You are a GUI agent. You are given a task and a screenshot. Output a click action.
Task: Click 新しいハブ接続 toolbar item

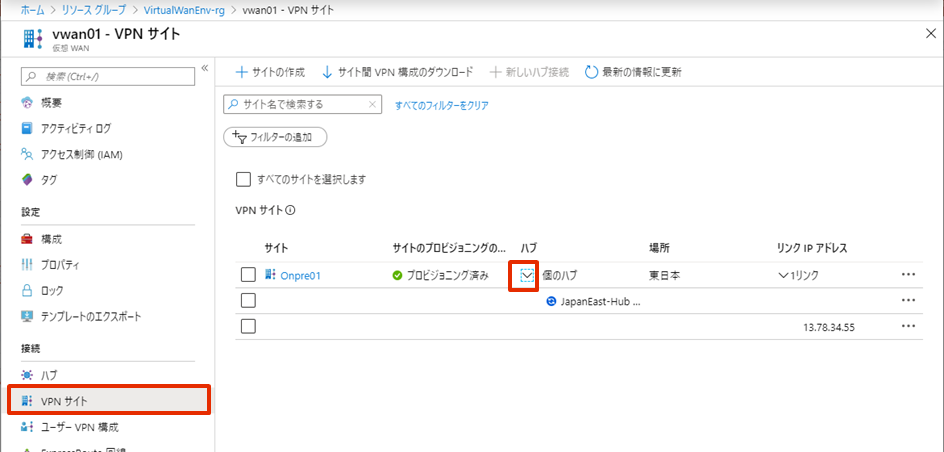529,72
